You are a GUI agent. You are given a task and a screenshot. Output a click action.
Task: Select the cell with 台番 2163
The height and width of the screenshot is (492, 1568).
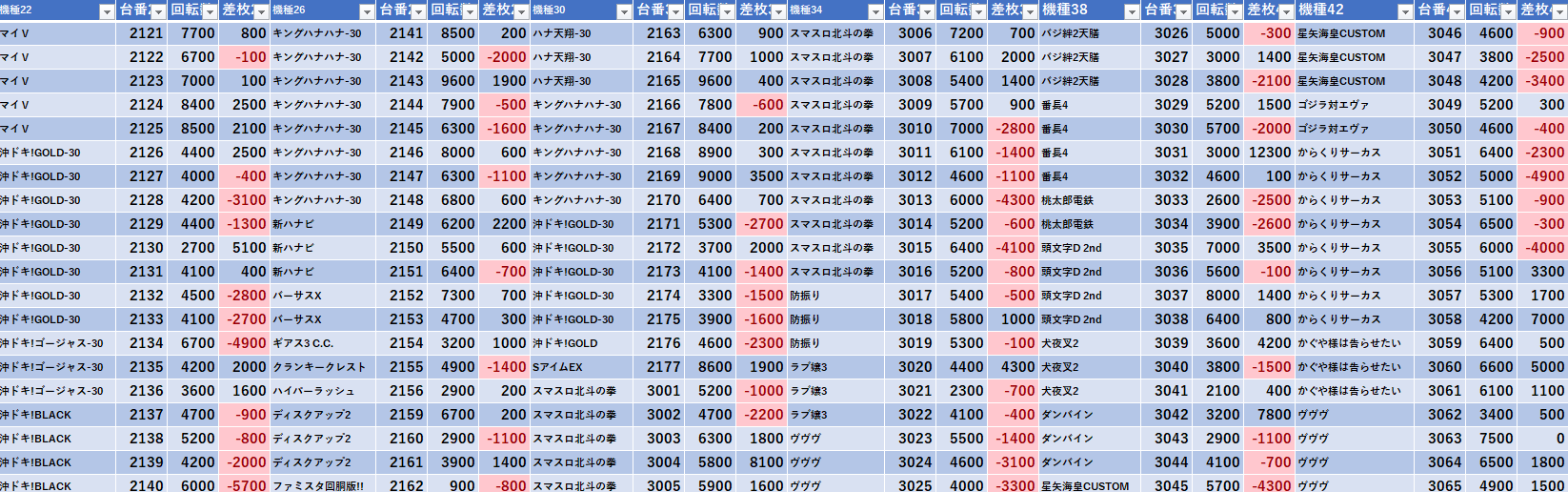659,33
